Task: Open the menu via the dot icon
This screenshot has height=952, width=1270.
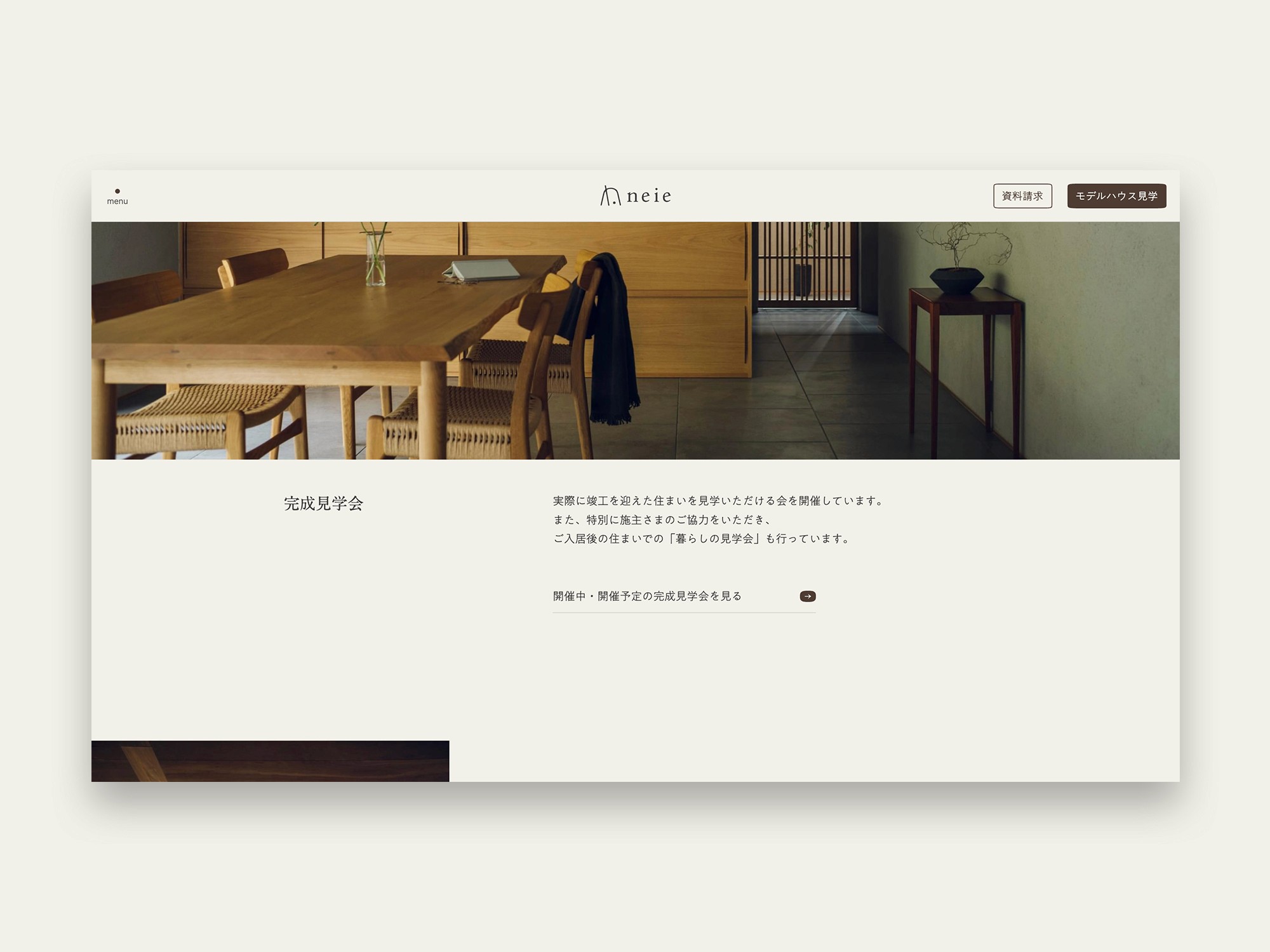Action: 117,191
